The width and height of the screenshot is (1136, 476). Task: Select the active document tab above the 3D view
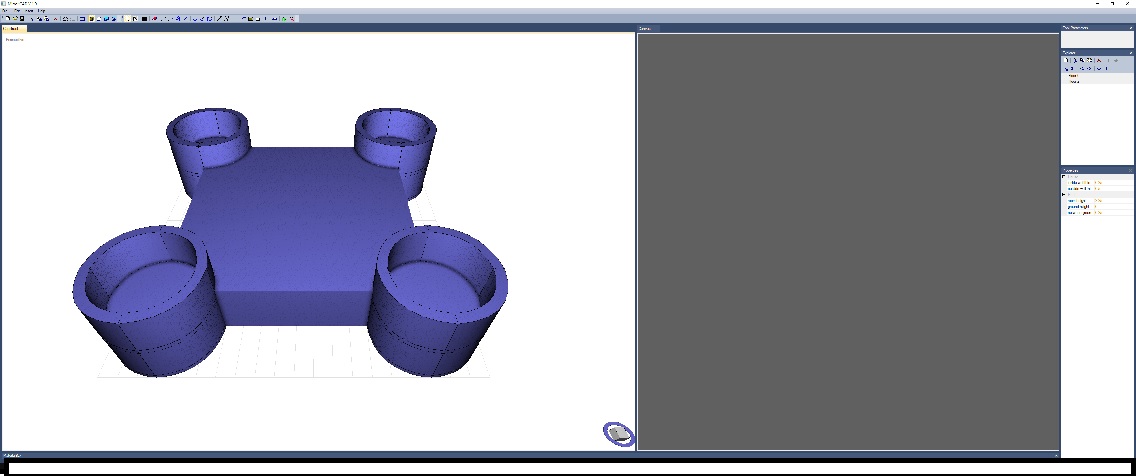(14, 28)
